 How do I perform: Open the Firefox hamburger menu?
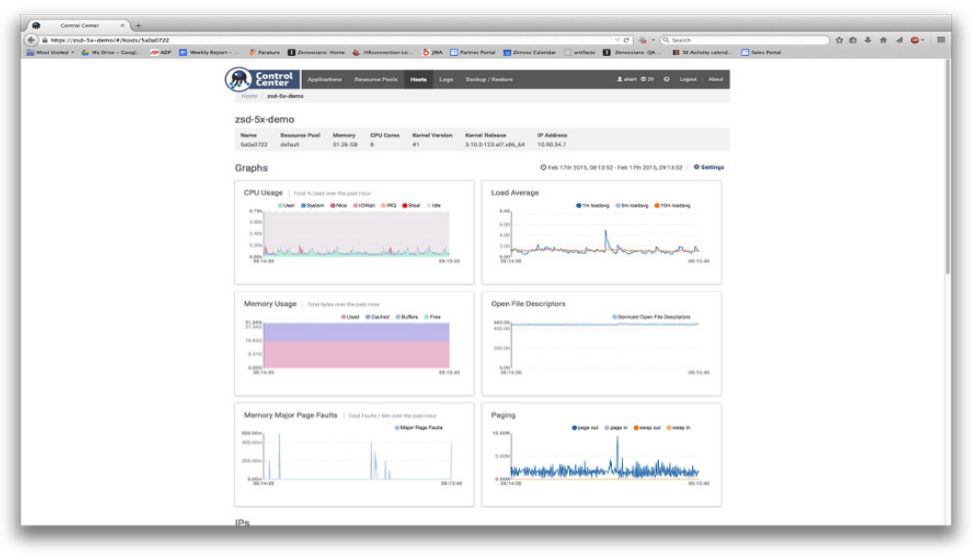(941, 40)
